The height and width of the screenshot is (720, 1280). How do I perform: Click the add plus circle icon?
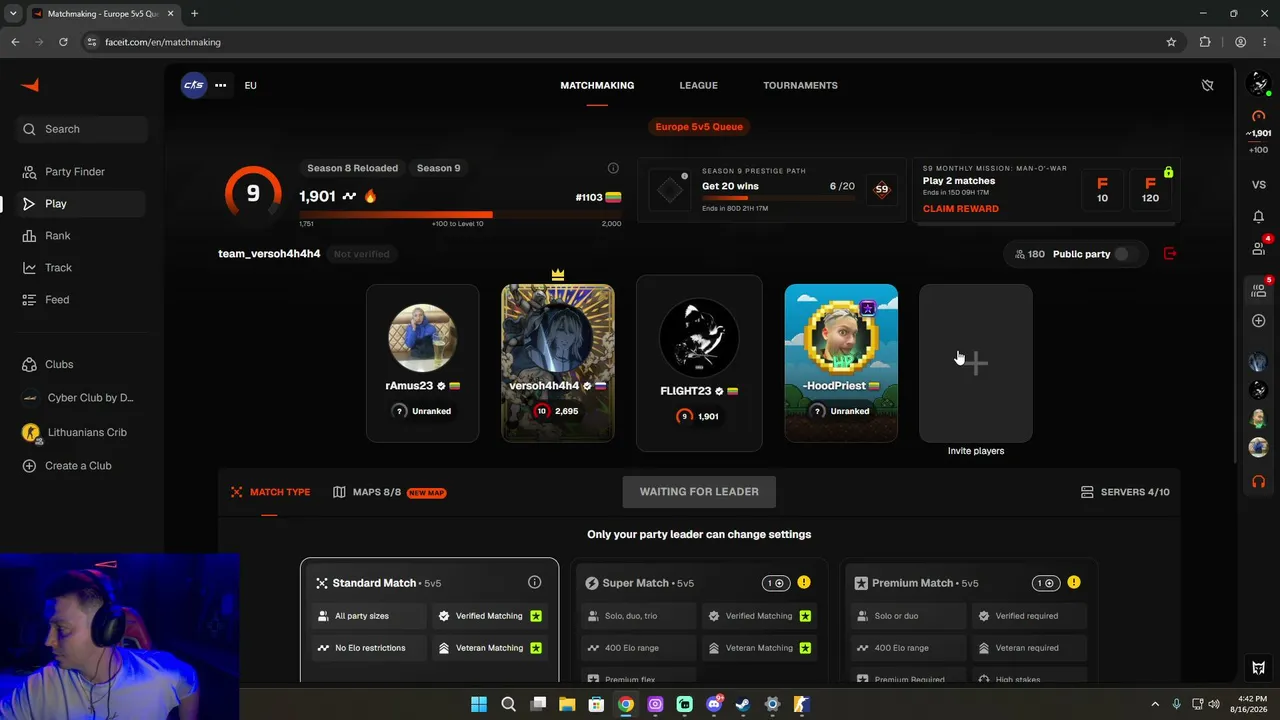1259,321
